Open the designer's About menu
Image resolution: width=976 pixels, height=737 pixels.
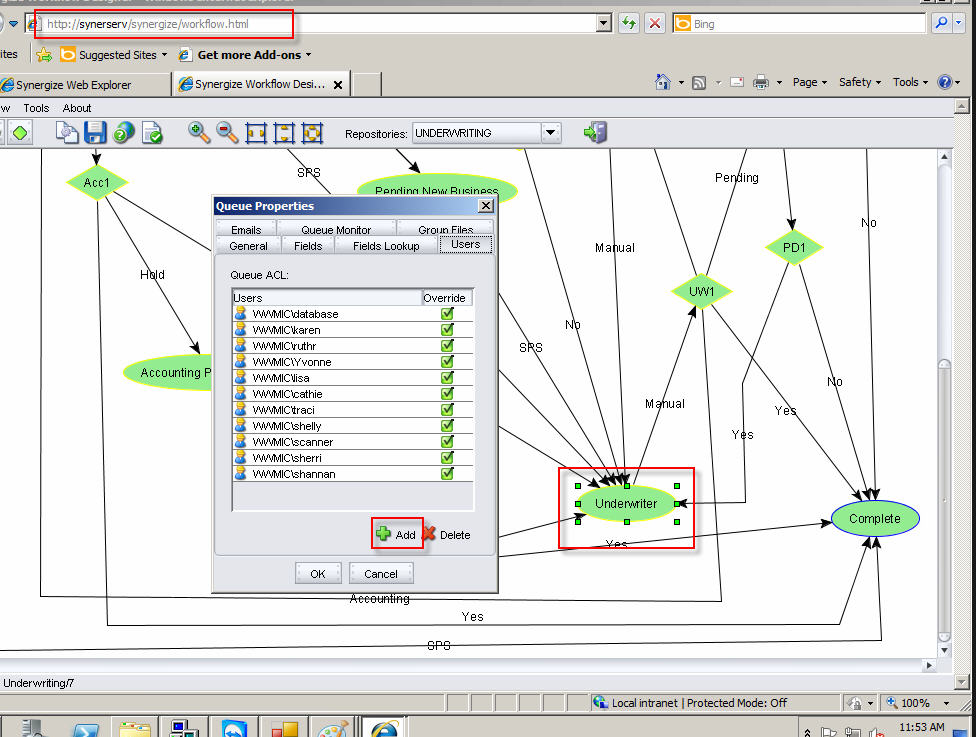pos(77,108)
